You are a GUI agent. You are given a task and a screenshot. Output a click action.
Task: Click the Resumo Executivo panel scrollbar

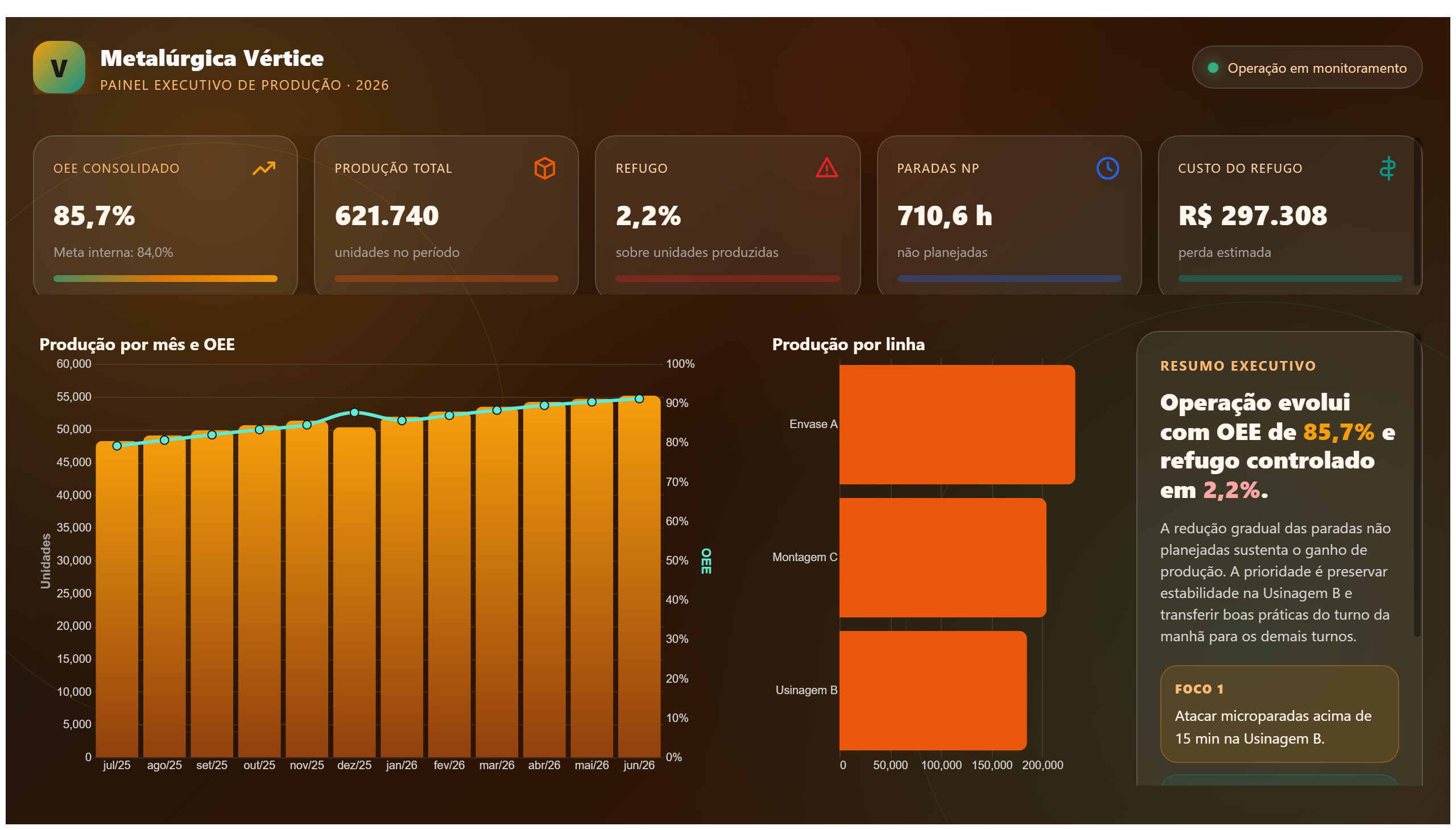1417,484
